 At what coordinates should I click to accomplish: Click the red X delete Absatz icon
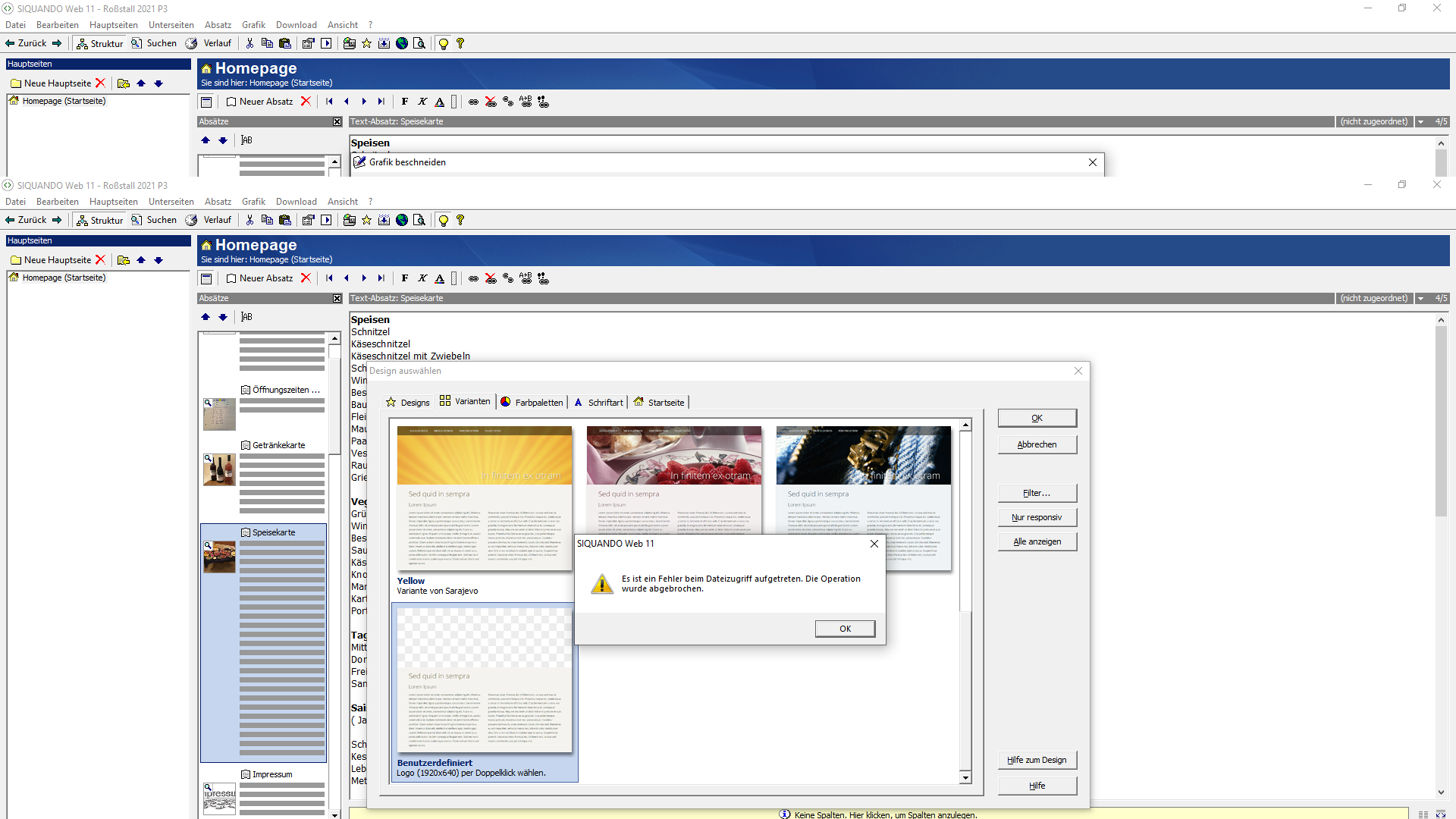(x=306, y=278)
